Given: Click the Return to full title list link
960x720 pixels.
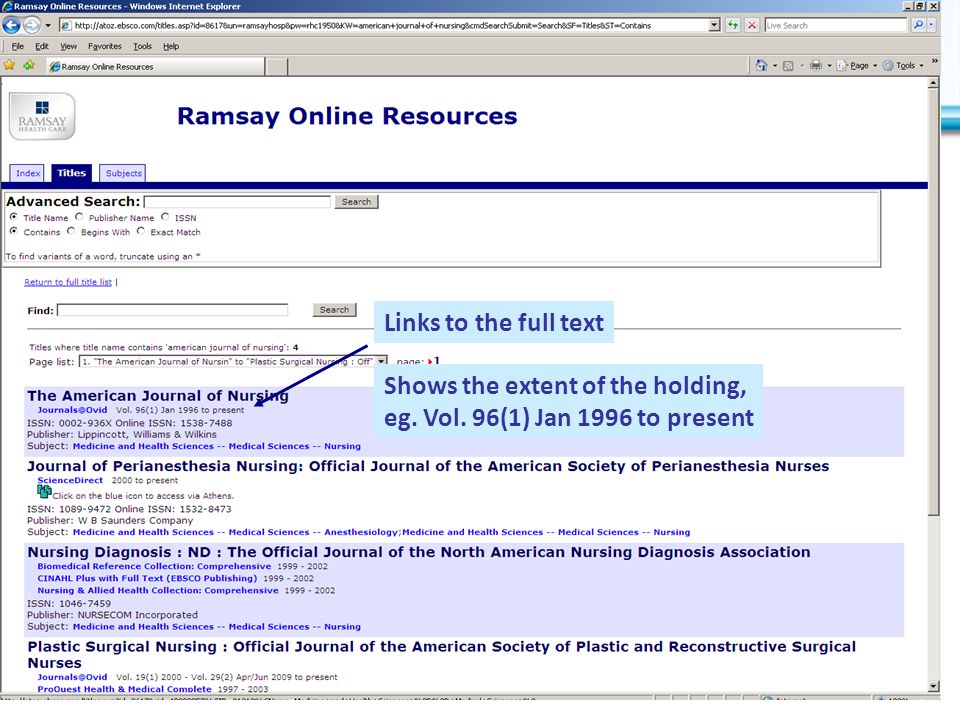Looking at the screenshot, I should 68,282.
